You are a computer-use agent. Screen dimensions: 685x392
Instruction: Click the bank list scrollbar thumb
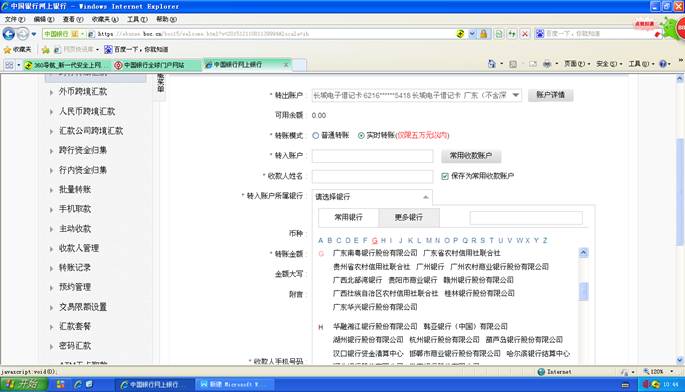click(584, 291)
